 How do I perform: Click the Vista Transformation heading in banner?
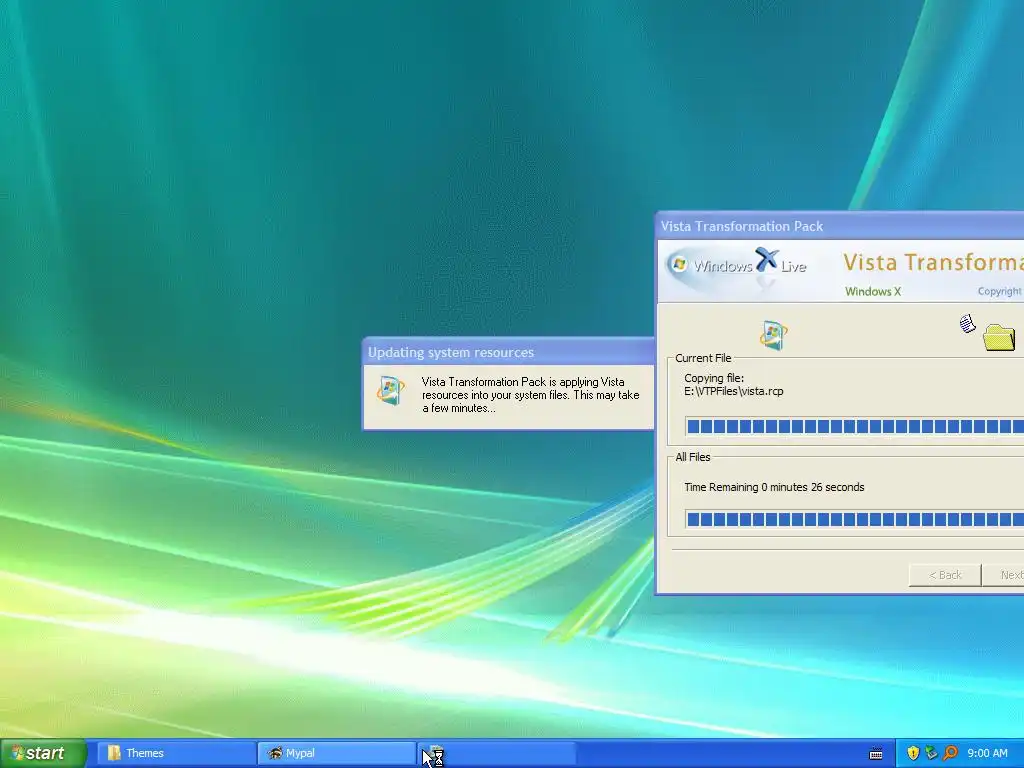[933, 263]
